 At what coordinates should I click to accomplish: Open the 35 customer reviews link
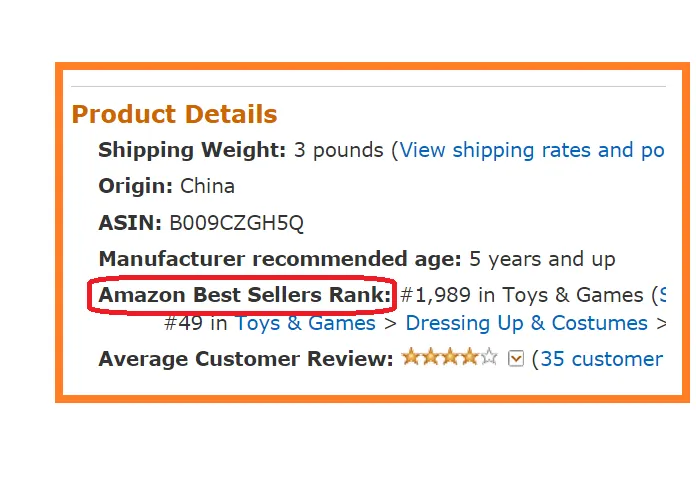(x=601, y=359)
